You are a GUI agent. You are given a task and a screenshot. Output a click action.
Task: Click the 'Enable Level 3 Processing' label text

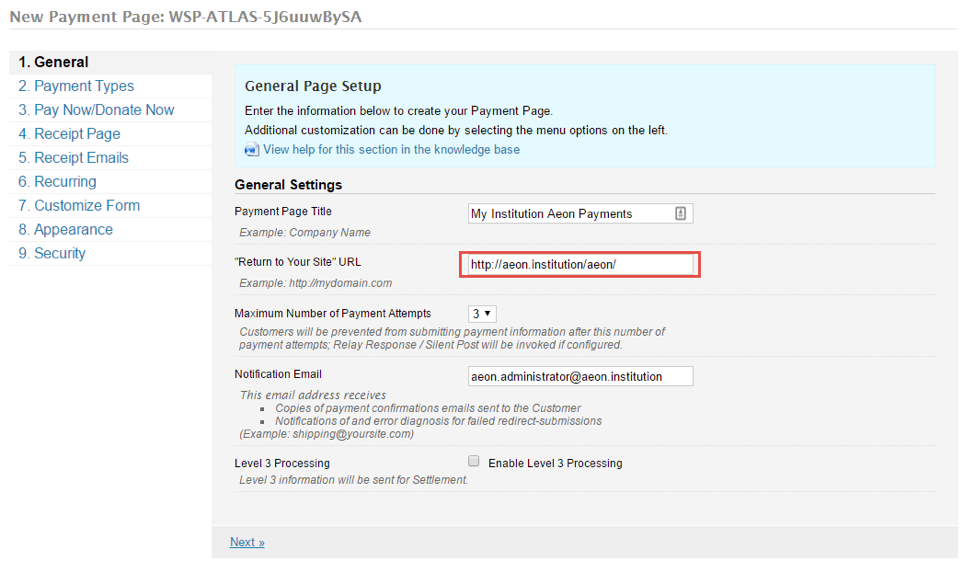tap(555, 463)
